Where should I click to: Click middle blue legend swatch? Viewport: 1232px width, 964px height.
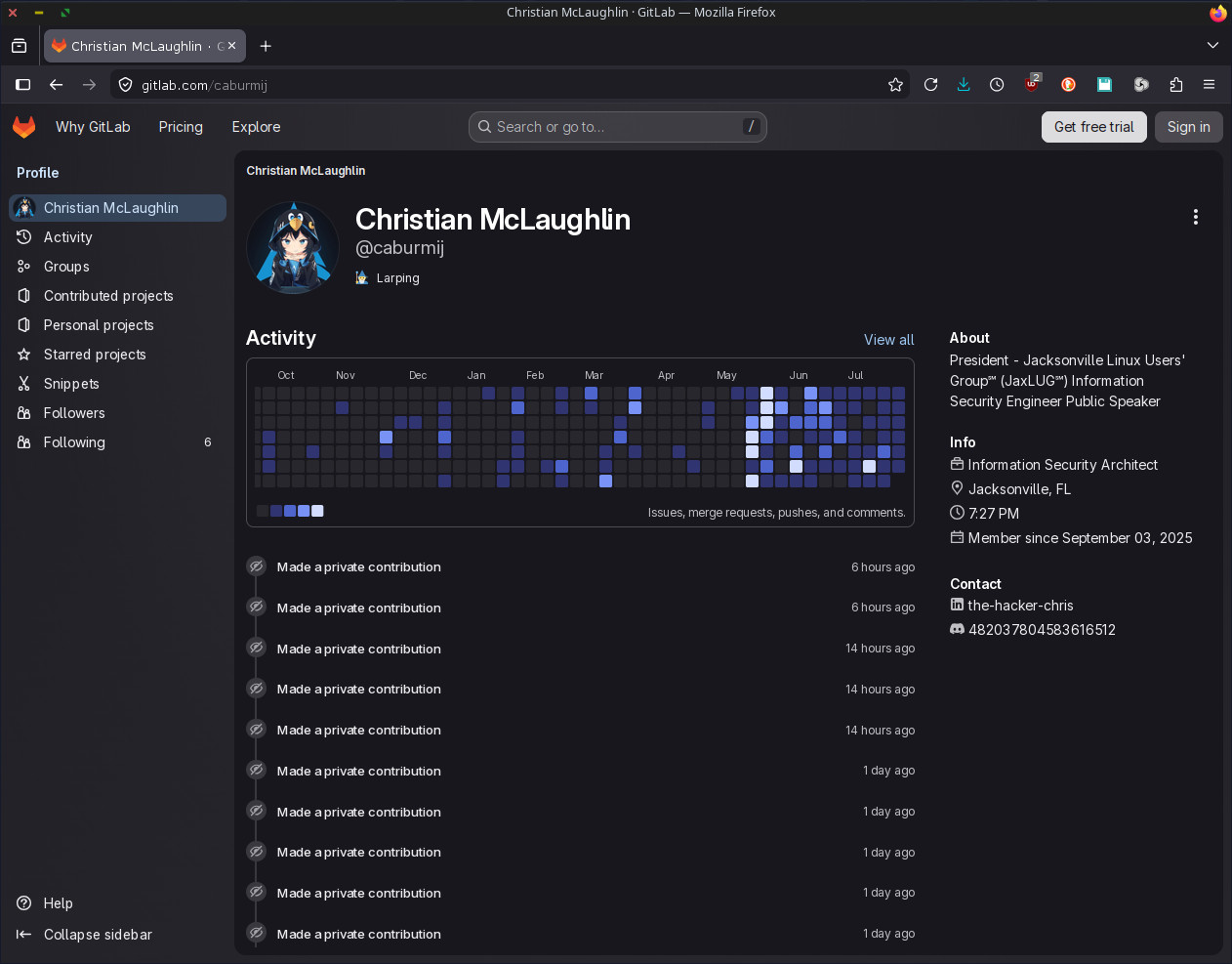[290, 511]
